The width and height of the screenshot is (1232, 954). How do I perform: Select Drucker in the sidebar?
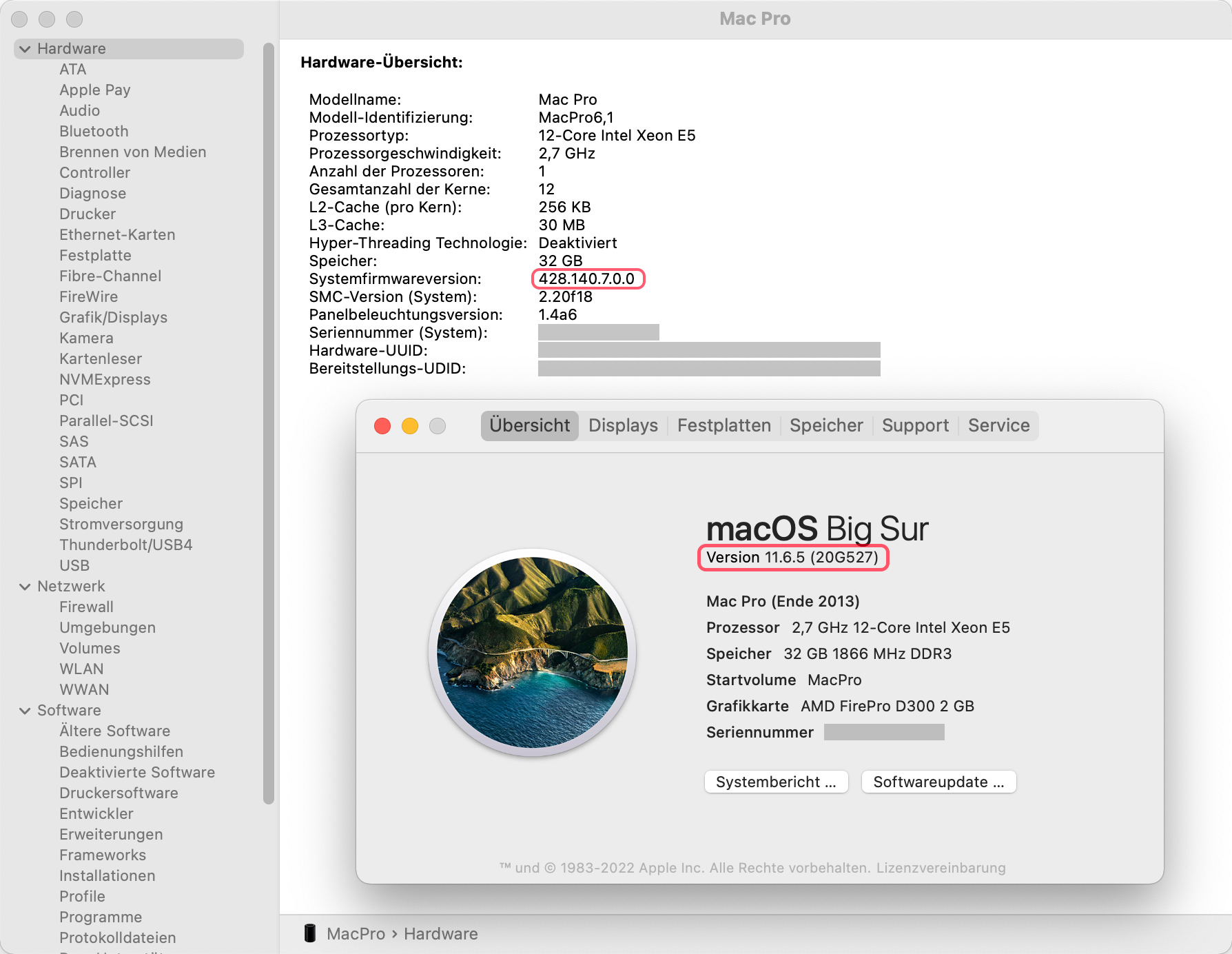point(88,214)
